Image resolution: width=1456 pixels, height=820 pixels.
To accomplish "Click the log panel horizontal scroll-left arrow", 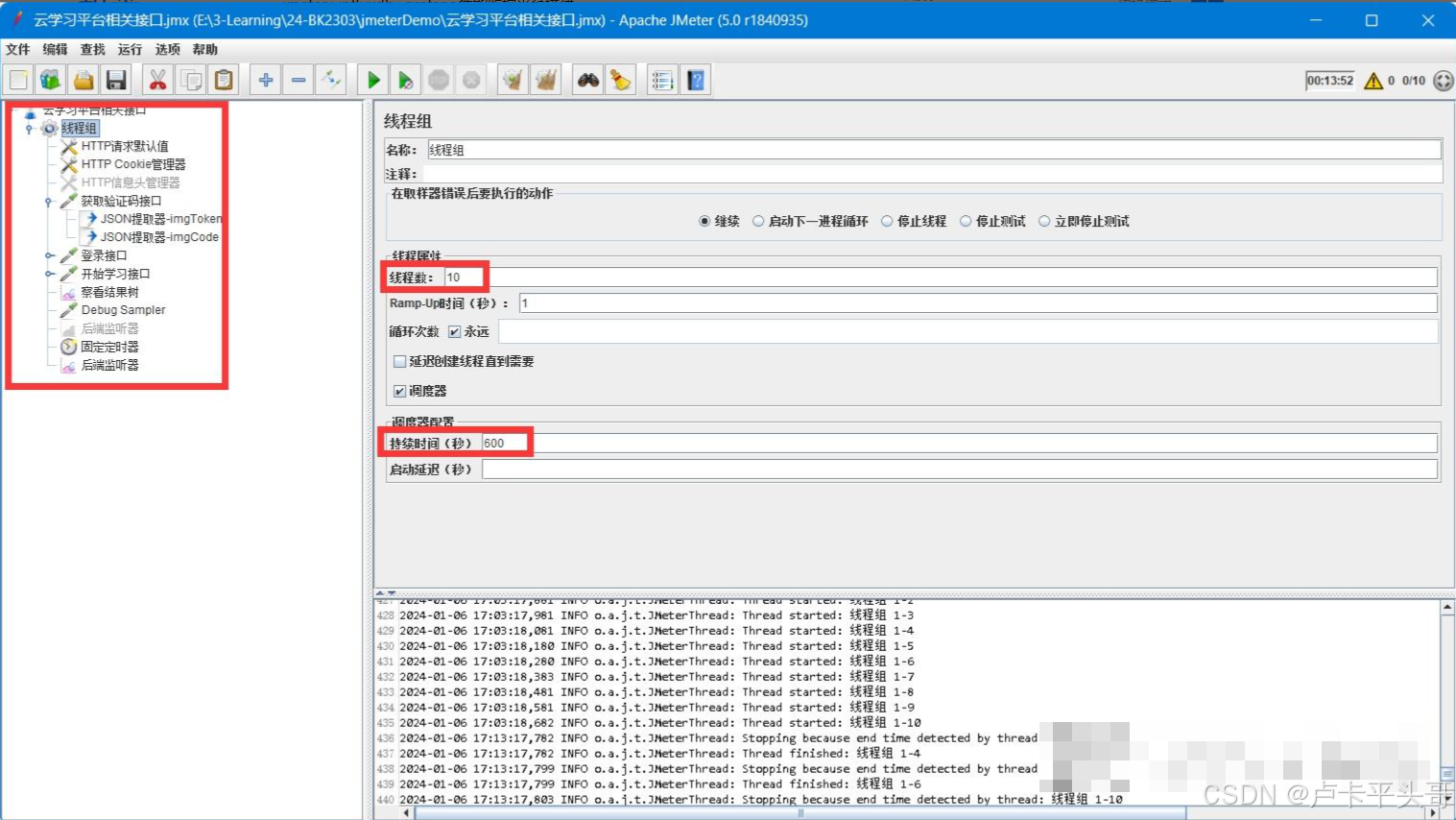I will point(407,812).
